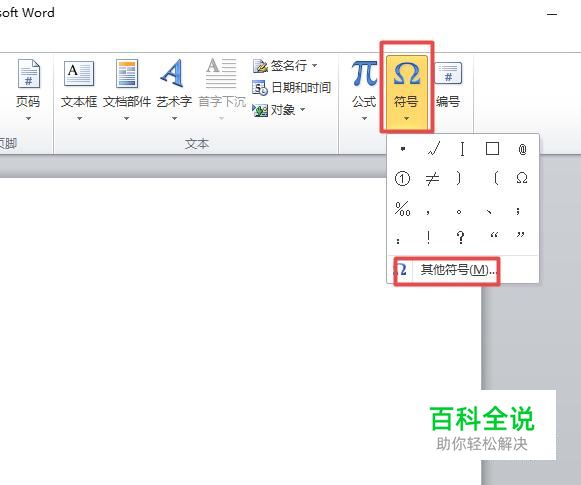
Task: Insert the exclamation mark symbol
Action: coord(428,237)
